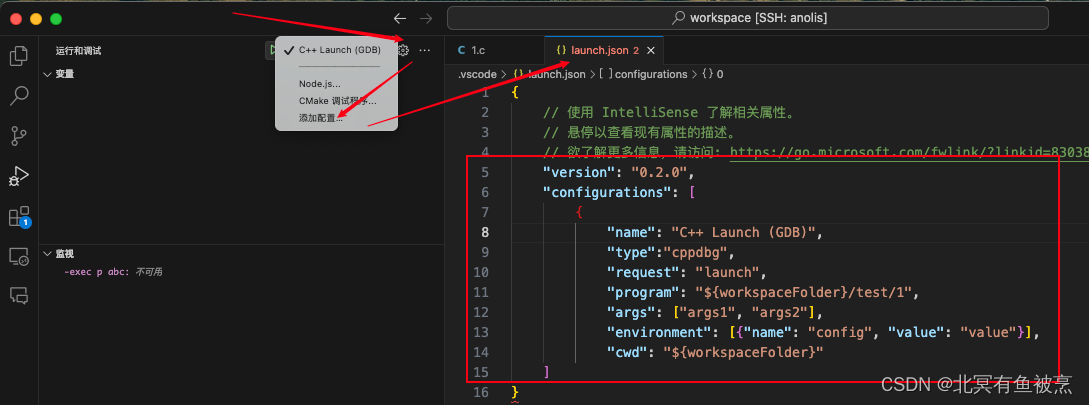Click the "configurations" key on line 6
Viewport: 1089px width, 405px height.
[606, 192]
